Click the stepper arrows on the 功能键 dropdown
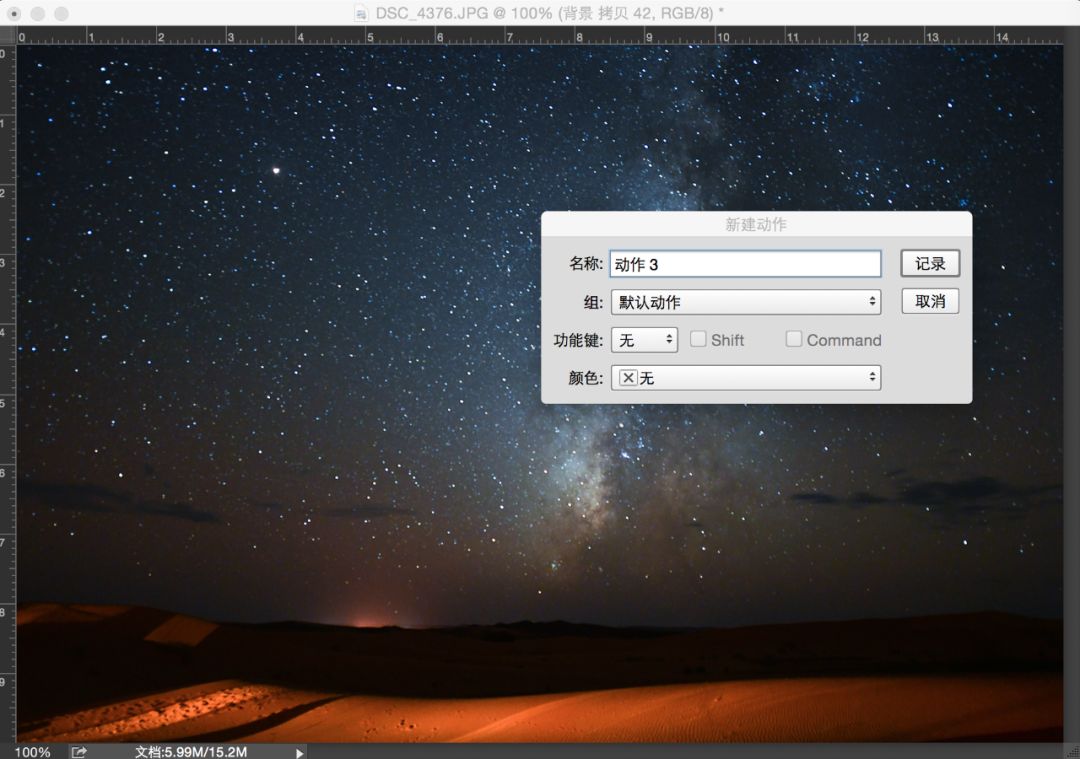 (x=668, y=339)
